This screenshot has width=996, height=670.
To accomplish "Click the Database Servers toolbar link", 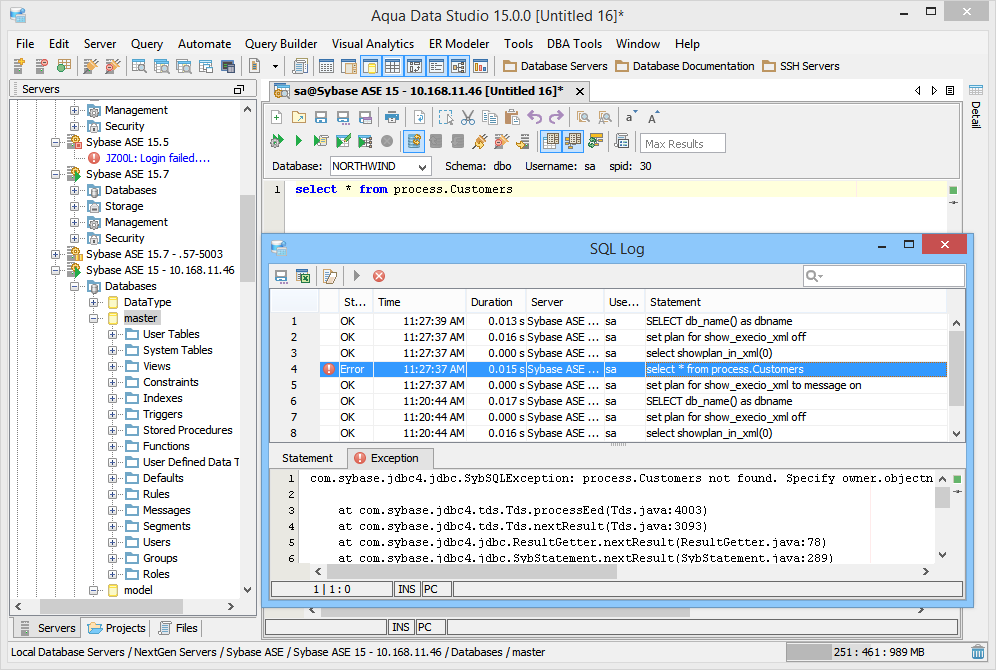I will coord(555,66).
